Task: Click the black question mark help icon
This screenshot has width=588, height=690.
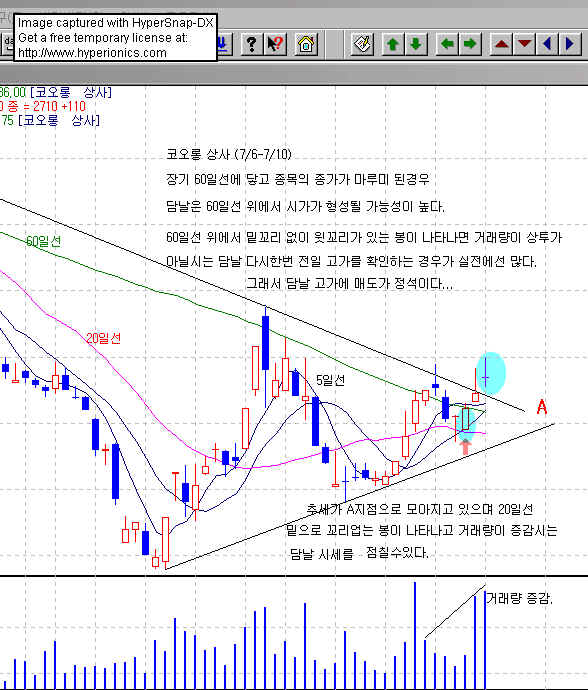Action: pos(252,44)
